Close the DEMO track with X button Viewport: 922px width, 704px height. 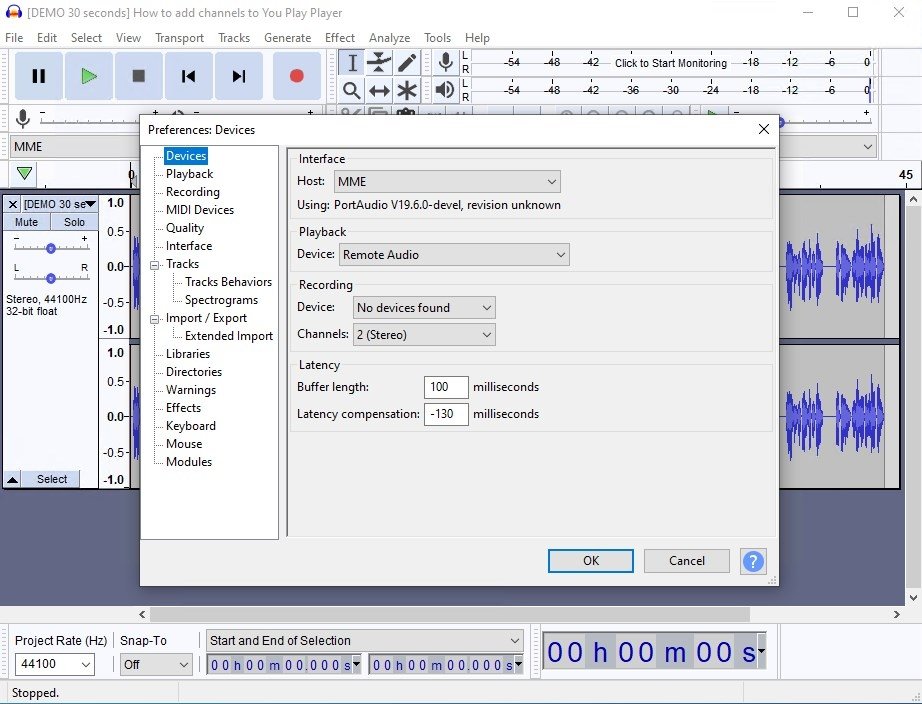tap(12, 204)
